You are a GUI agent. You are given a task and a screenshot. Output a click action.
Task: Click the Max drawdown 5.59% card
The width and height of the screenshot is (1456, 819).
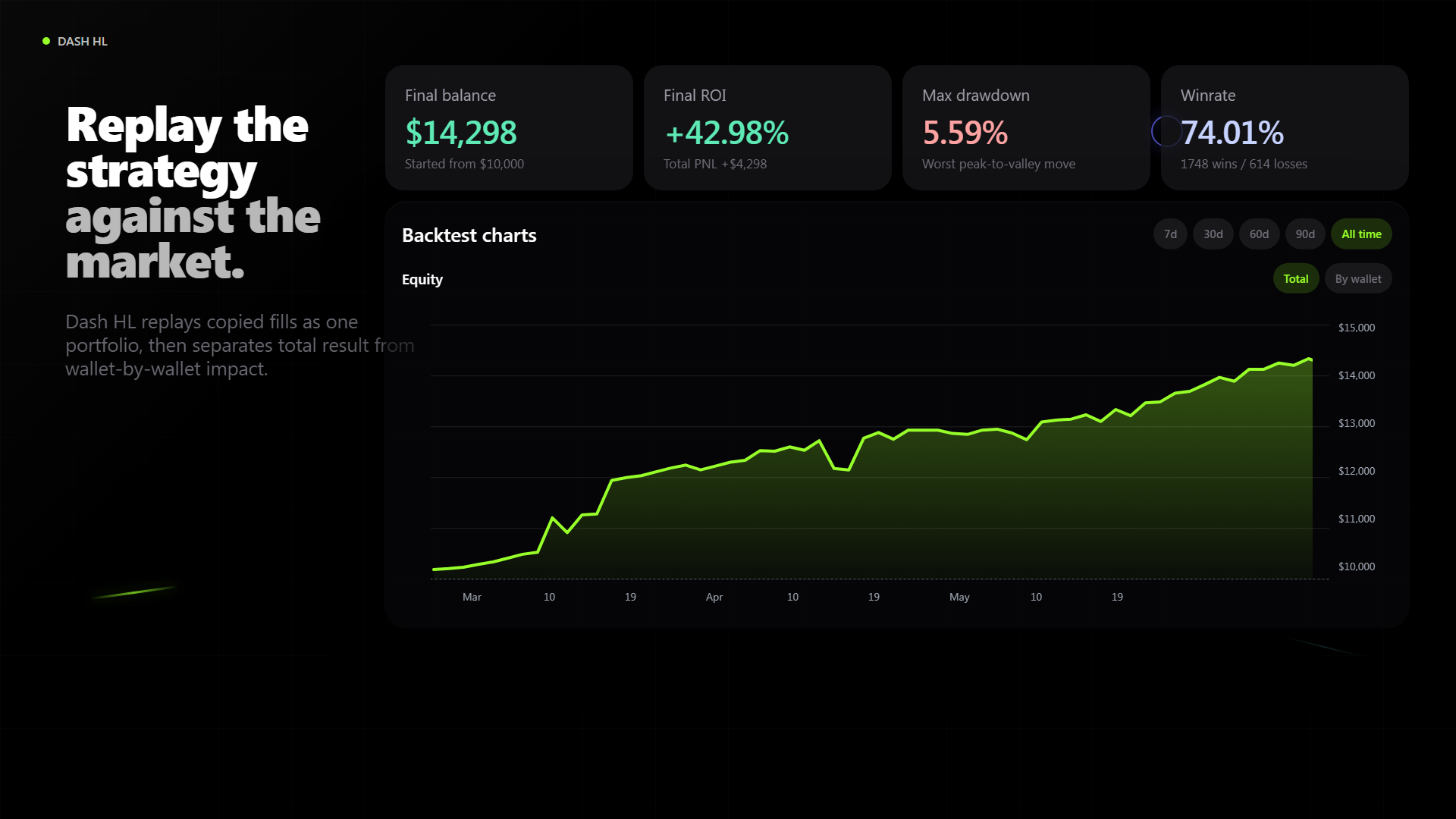tap(1026, 127)
